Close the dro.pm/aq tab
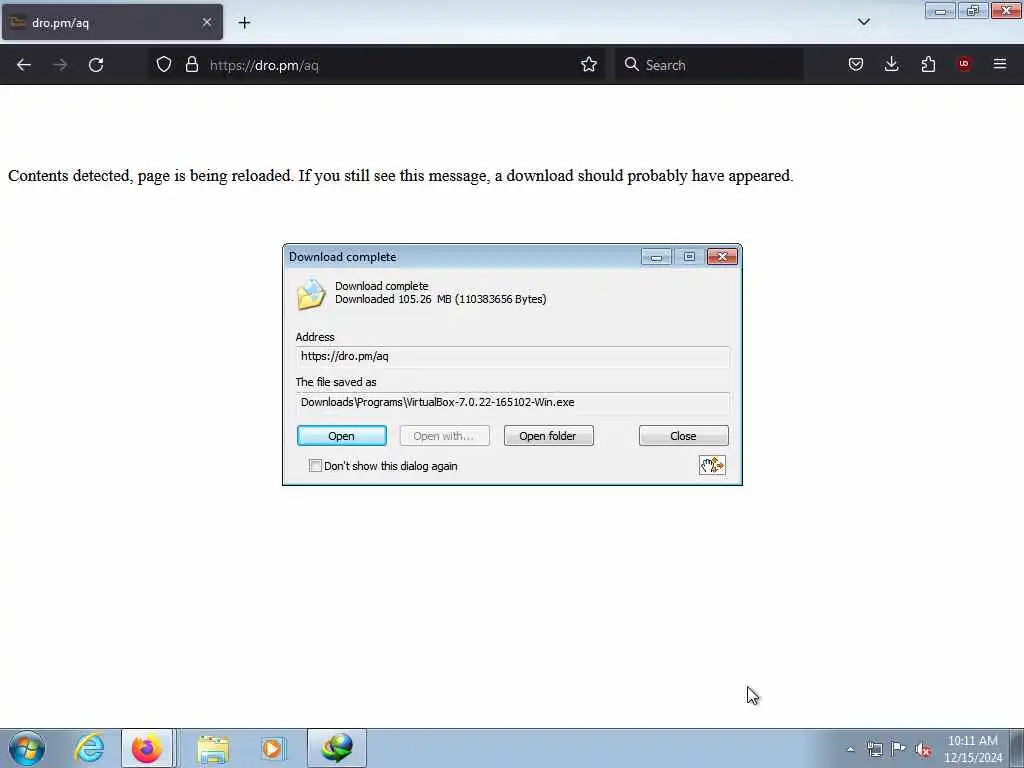1024x768 pixels. point(207,22)
